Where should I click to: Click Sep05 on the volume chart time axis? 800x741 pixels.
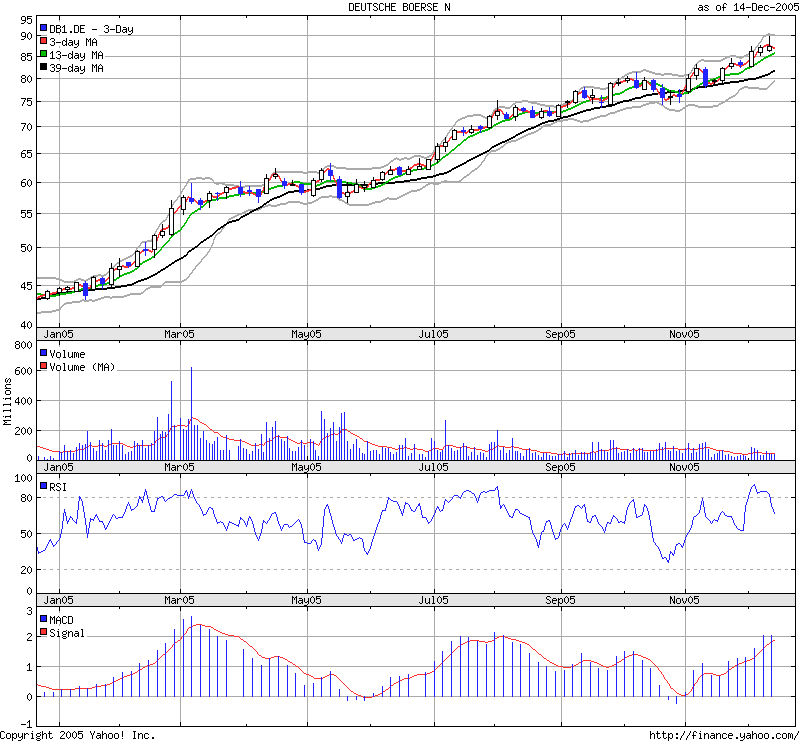point(560,467)
